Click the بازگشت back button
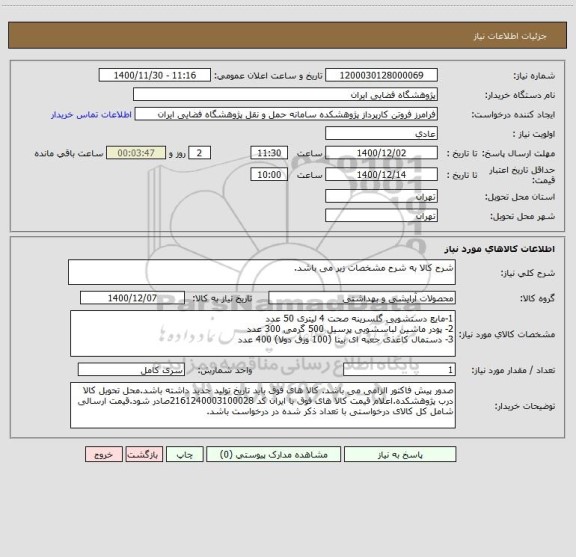 click(x=144, y=454)
